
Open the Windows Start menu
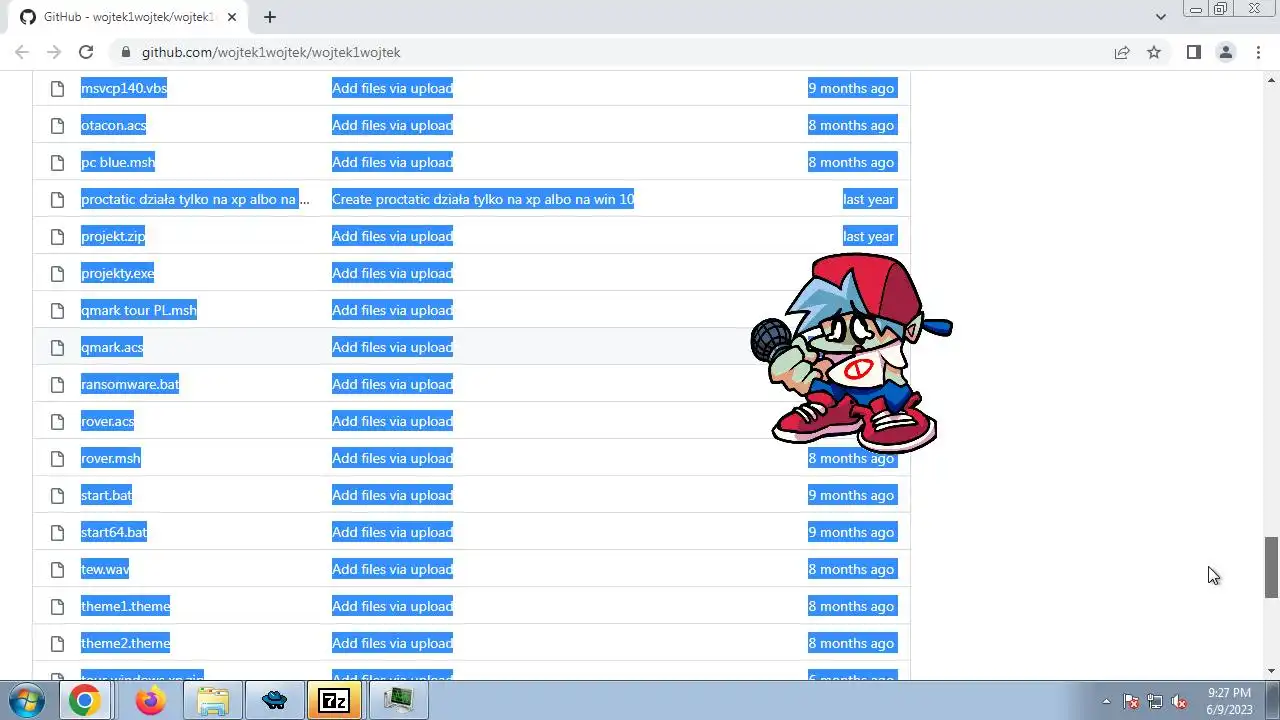(27, 700)
